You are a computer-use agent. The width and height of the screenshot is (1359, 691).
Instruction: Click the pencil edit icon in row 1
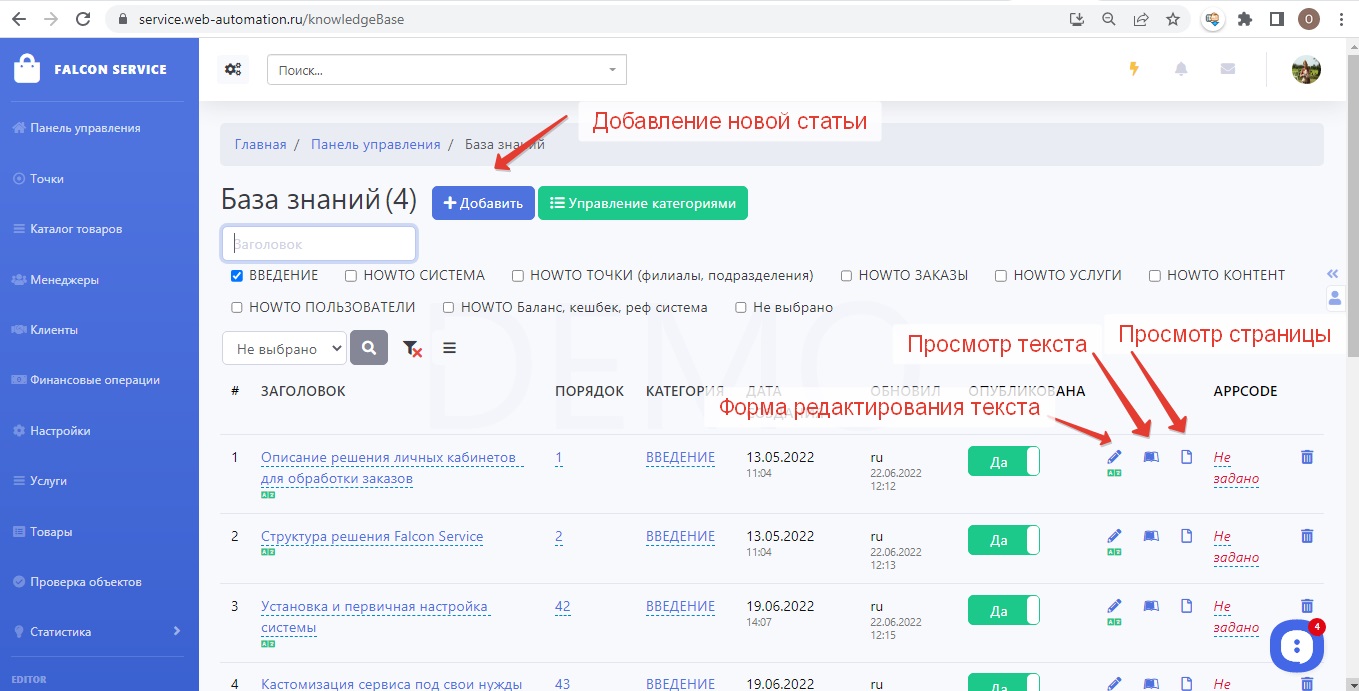click(x=1114, y=457)
